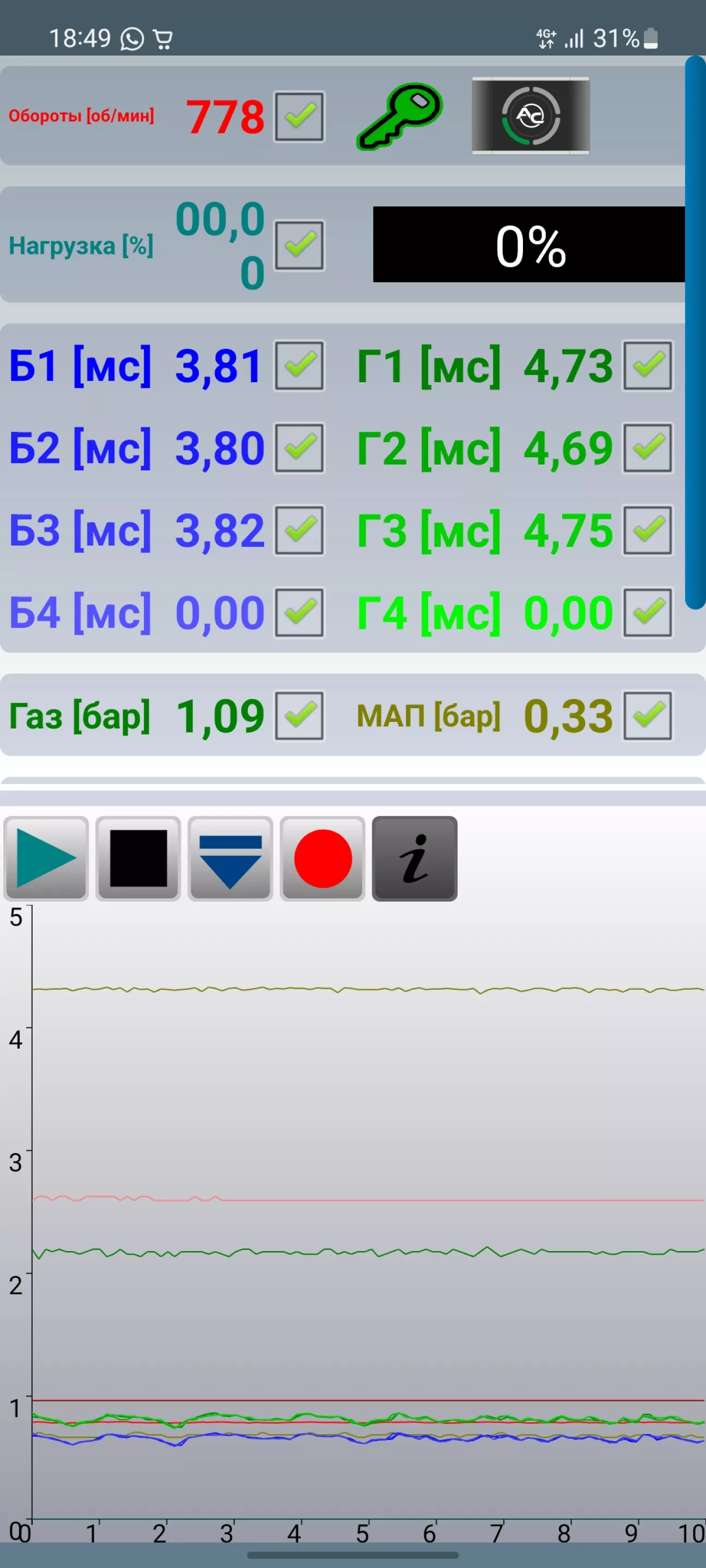Click the blue vertical scrollbar
This screenshot has height=1568, width=706.
pyautogui.click(x=695, y=332)
